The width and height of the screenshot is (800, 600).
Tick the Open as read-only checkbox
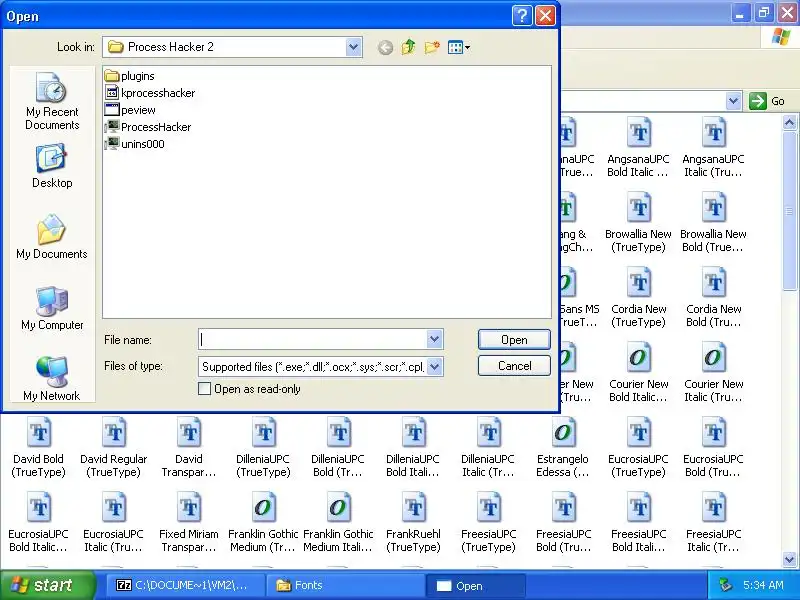point(204,389)
